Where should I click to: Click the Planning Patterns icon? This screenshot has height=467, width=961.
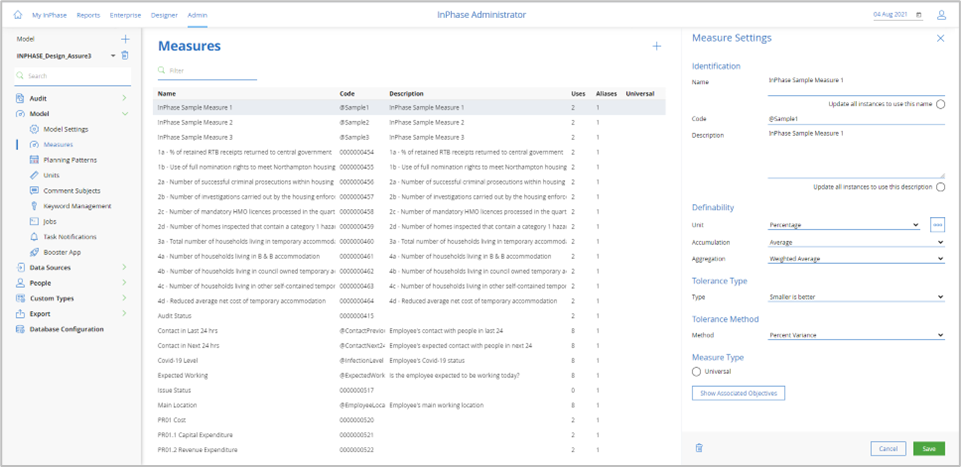pos(34,160)
